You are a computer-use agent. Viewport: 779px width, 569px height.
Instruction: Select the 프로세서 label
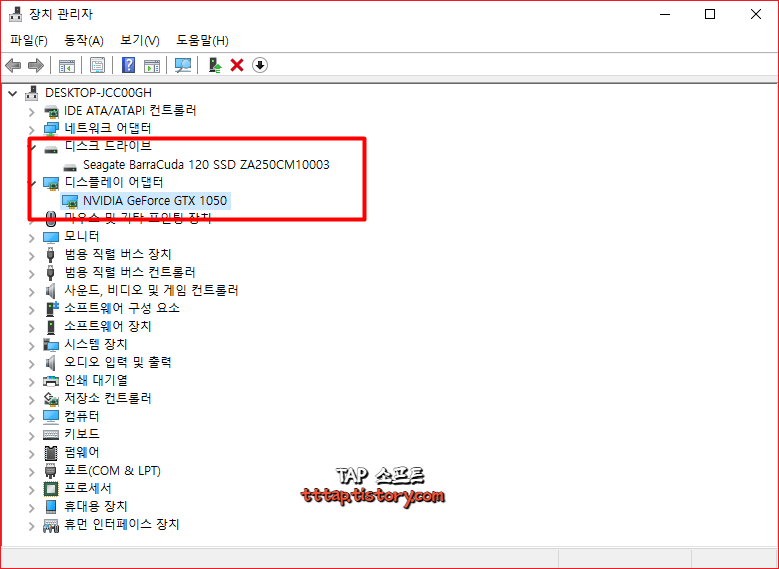(x=88, y=488)
